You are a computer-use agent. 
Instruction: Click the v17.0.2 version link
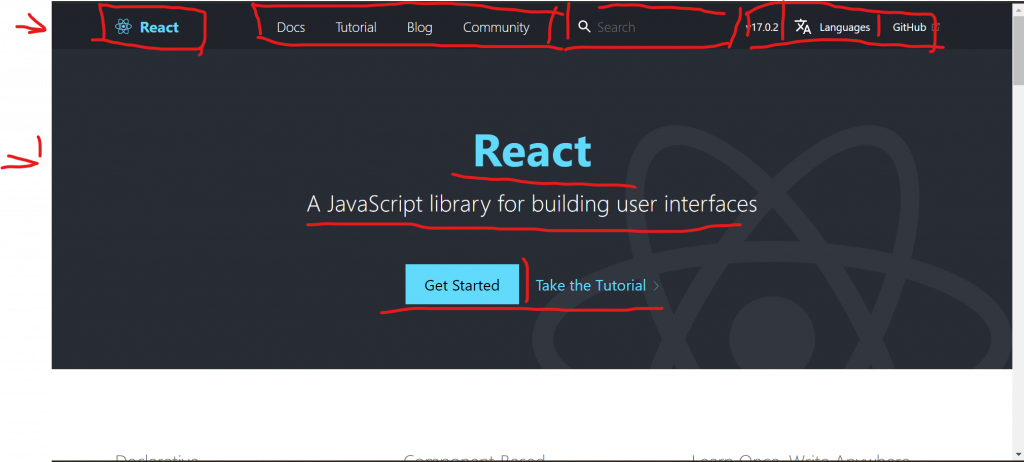pos(763,27)
